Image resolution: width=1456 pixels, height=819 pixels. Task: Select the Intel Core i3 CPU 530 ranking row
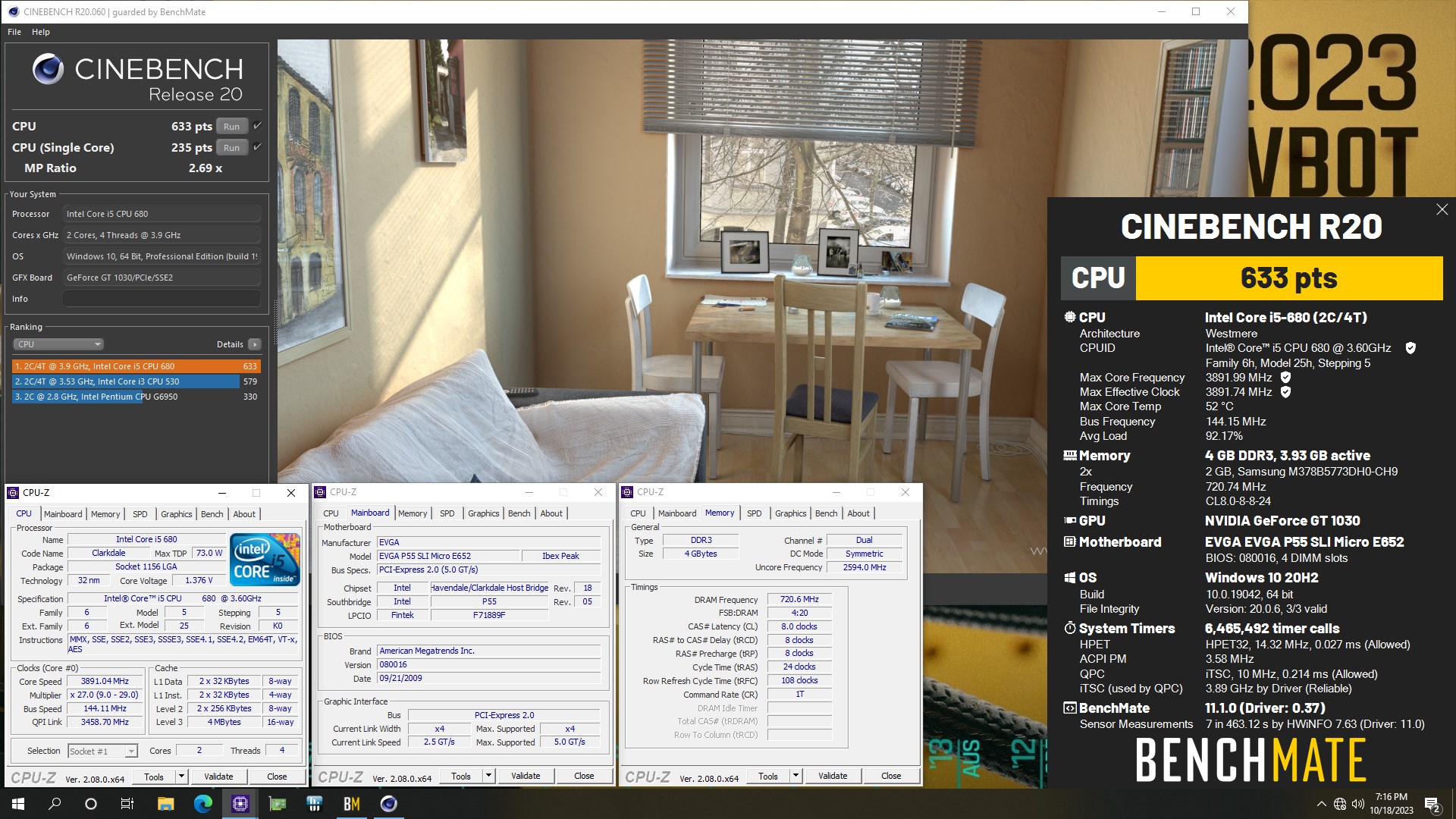click(x=136, y=381)
